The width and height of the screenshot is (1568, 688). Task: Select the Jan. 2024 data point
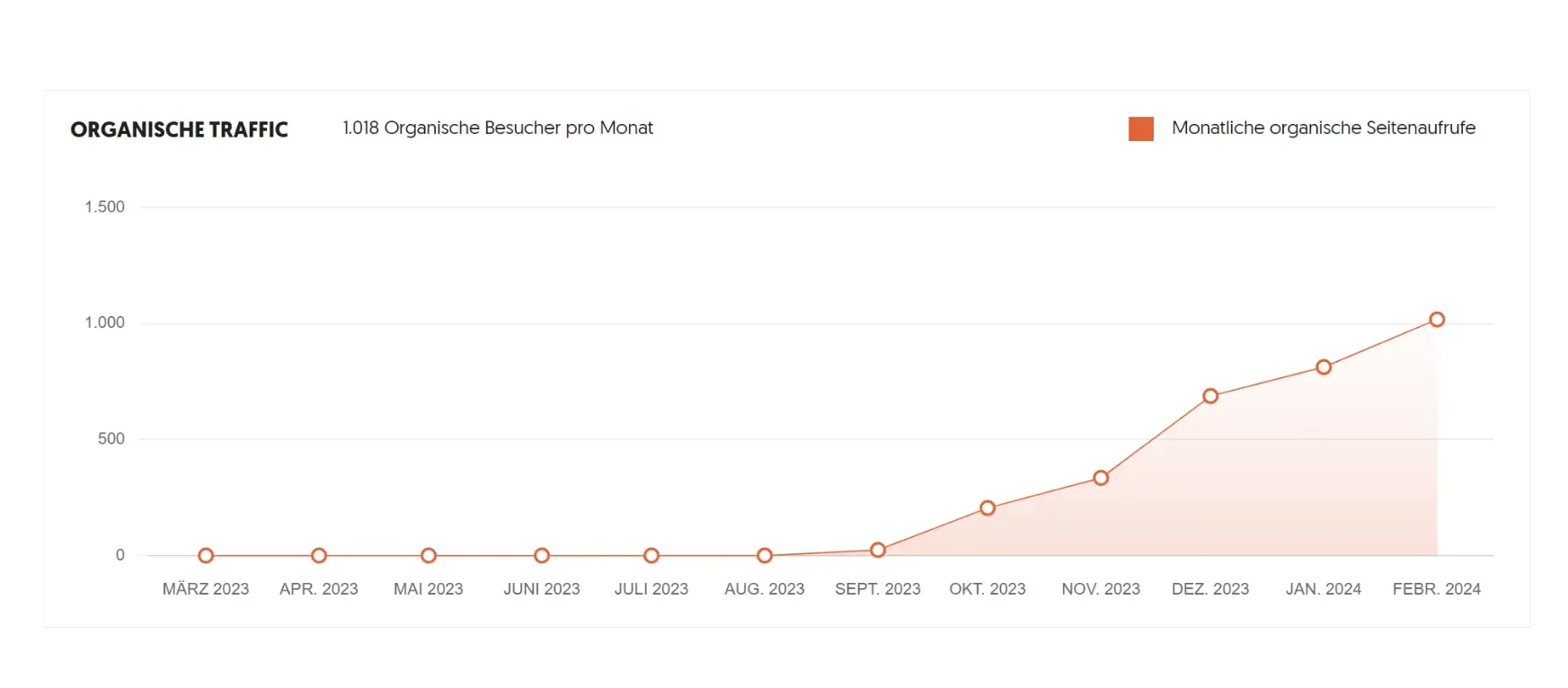1323,367
